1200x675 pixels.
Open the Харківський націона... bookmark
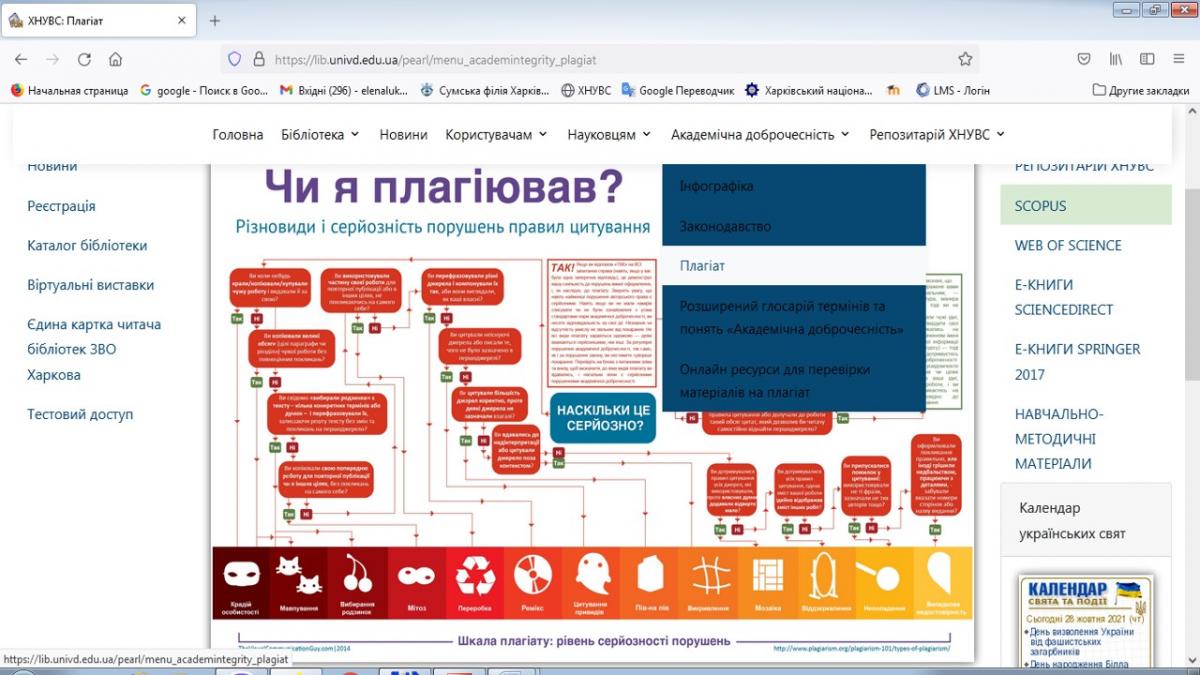click(x=809, y=90)
